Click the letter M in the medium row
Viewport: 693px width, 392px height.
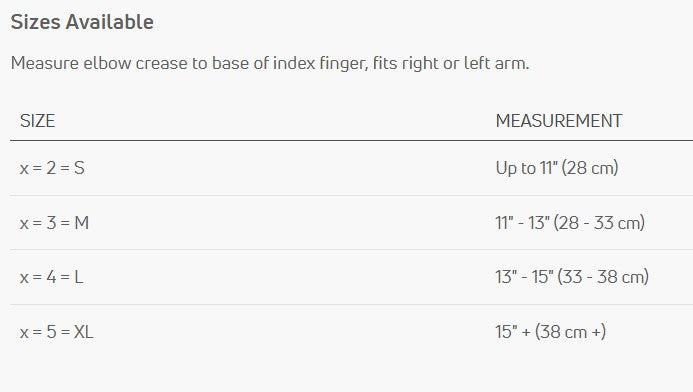click(81, 223)
